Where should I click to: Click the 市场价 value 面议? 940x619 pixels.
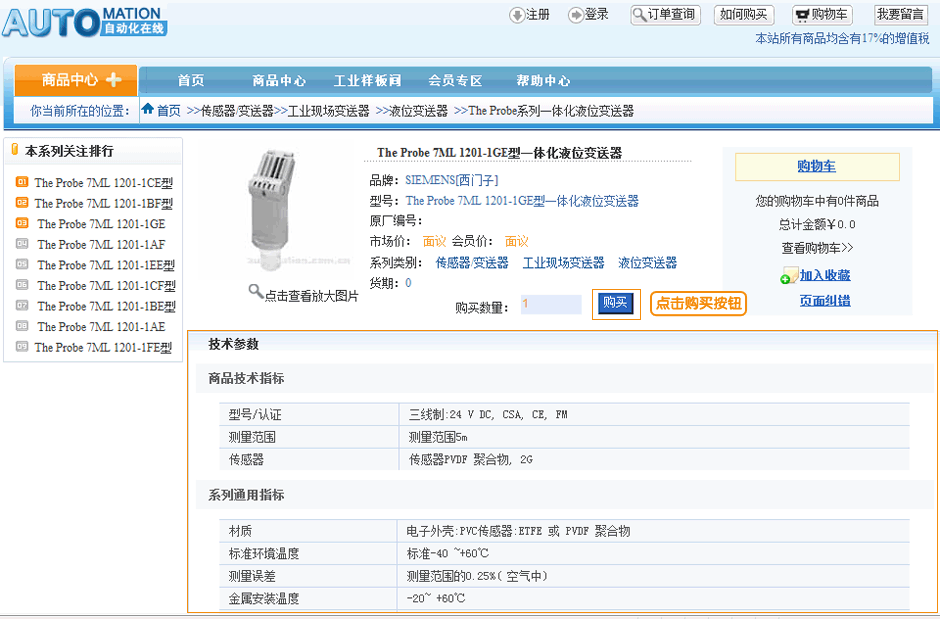click(435, 241)
